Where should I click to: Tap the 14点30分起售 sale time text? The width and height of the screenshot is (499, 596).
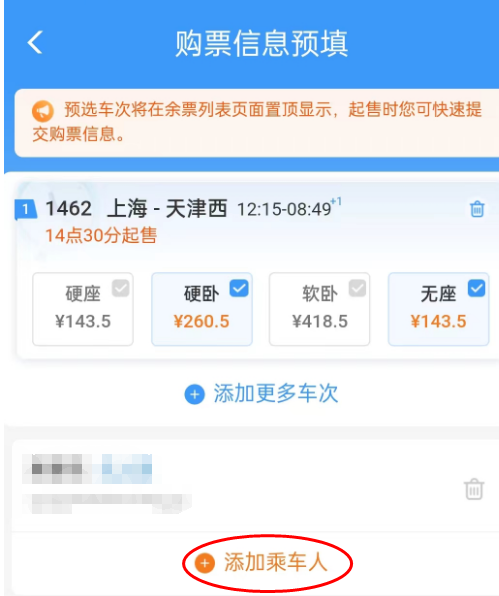[101, 235]
